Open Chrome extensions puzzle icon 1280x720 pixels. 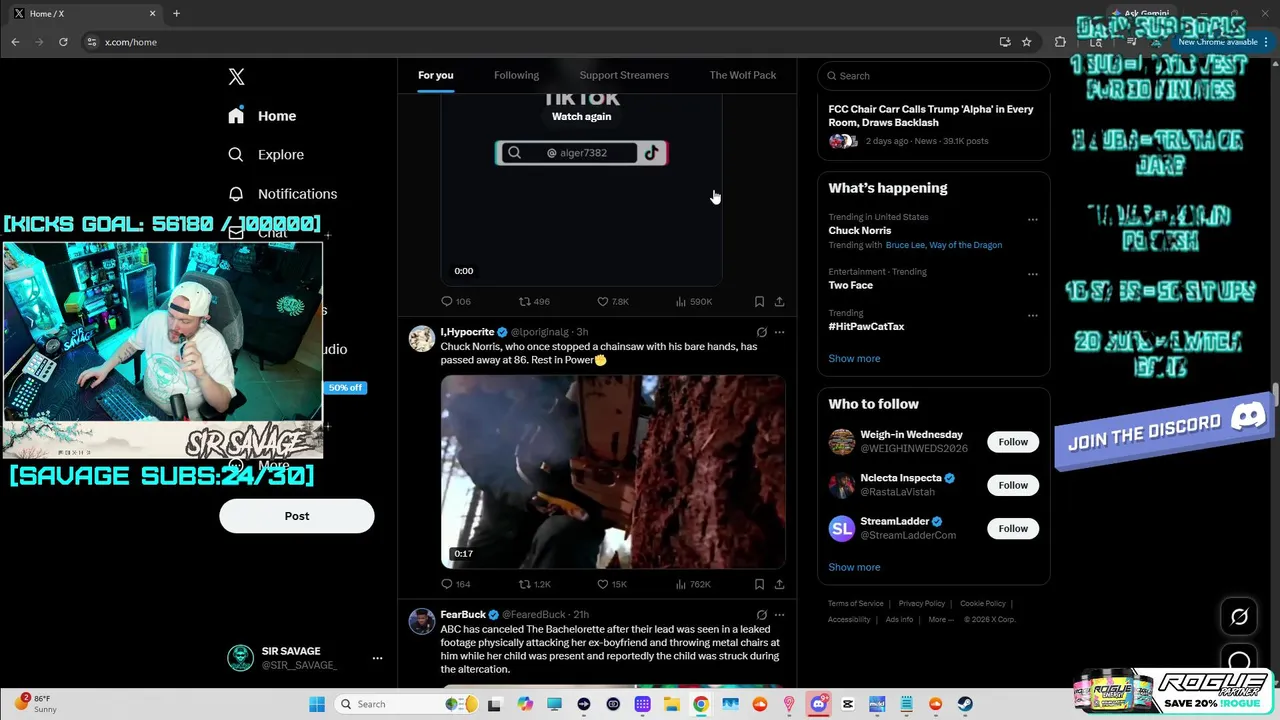[1060, 42]
